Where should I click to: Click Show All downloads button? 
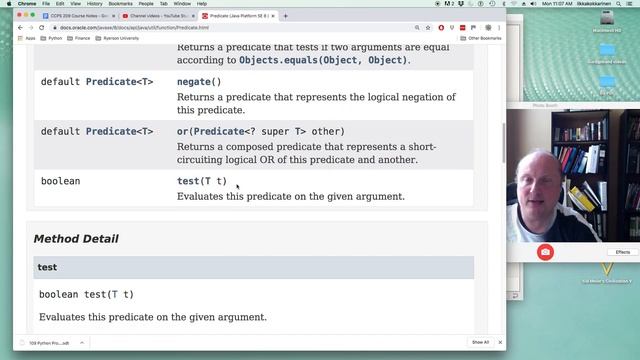point(480,342)
